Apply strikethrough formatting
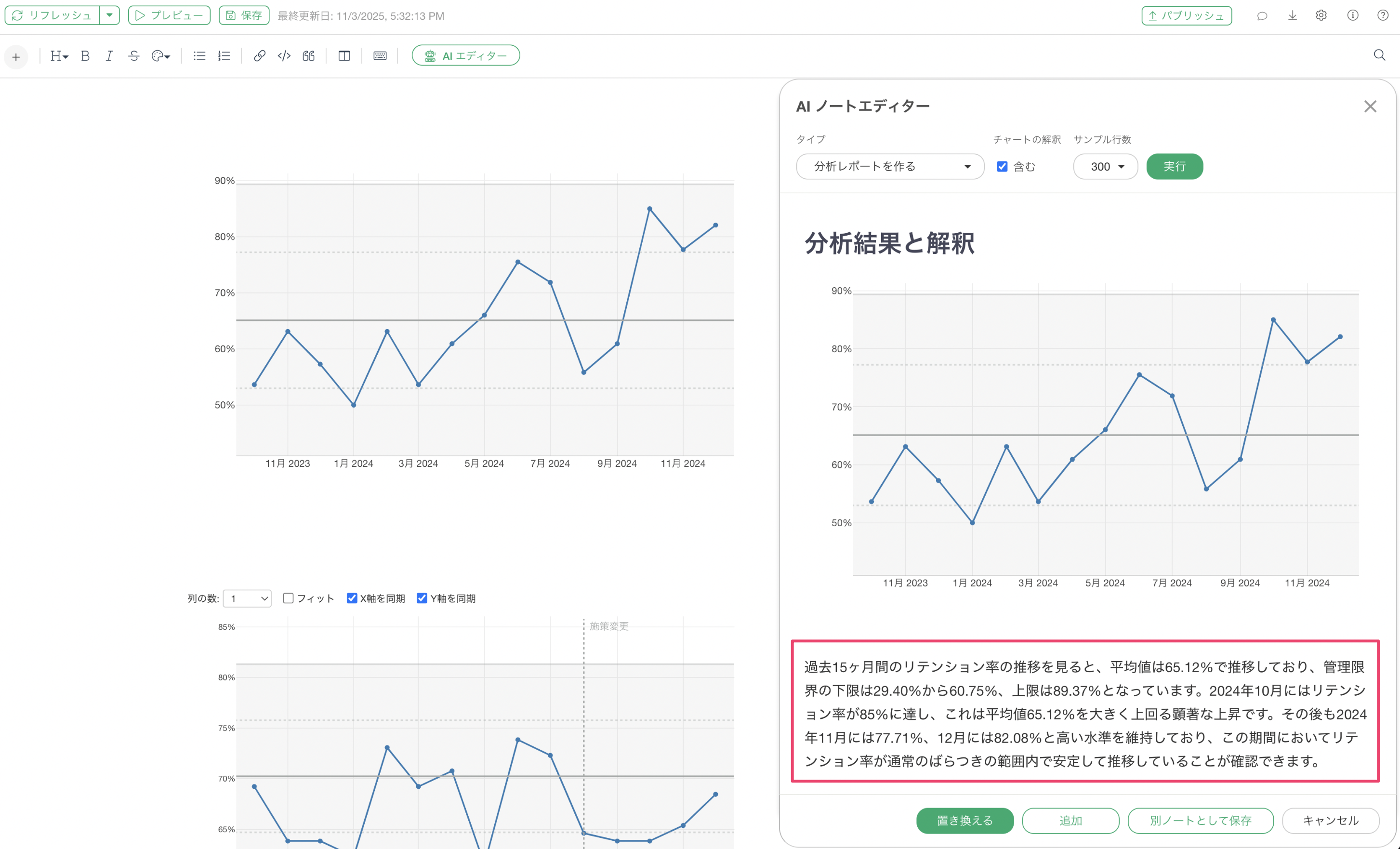The width and height of the screenshot is (1400, 849). pyautogui.click(x=133, y=56)
